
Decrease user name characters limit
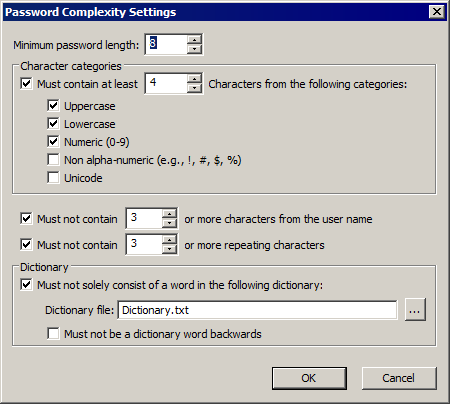pyautogui.click(x=170, y=223)
